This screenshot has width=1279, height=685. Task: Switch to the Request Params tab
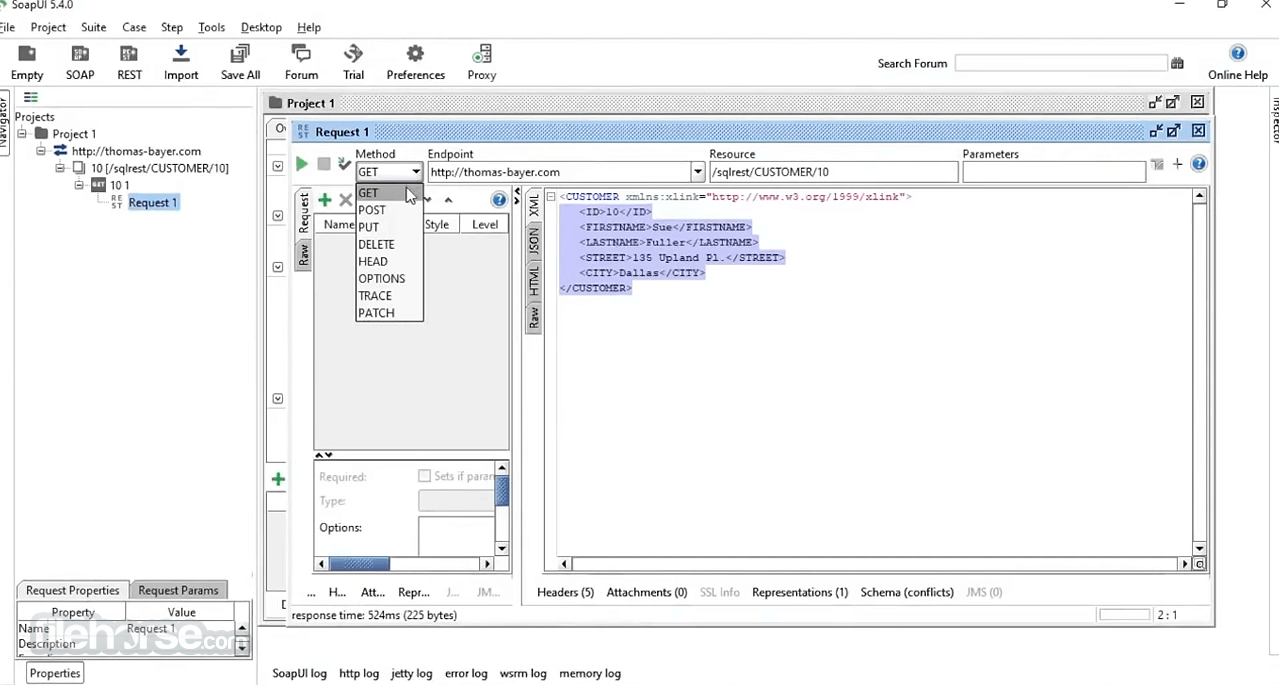tap(178, 590)
